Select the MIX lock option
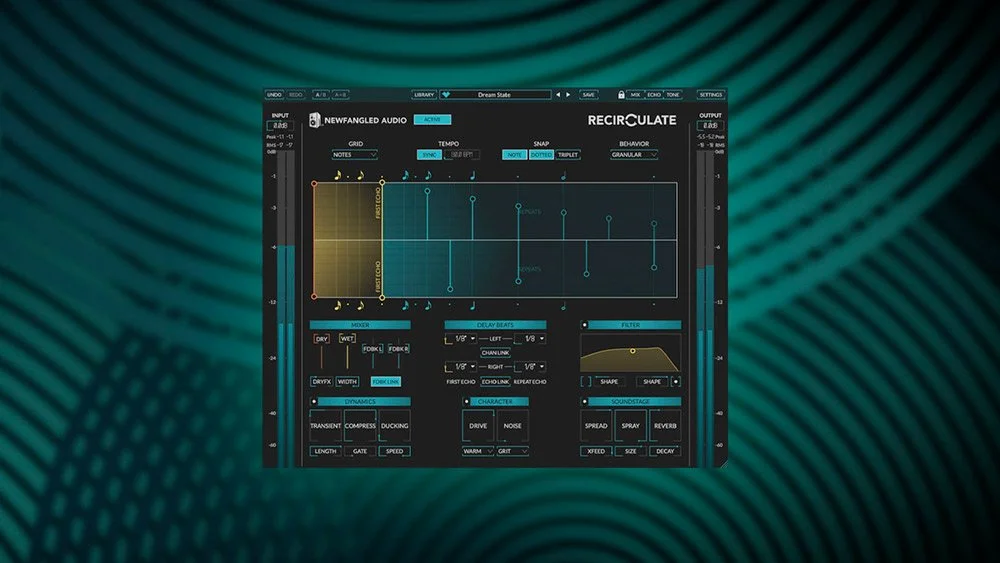The width and height of the screenshot is (1000, 563). point(635,94)
